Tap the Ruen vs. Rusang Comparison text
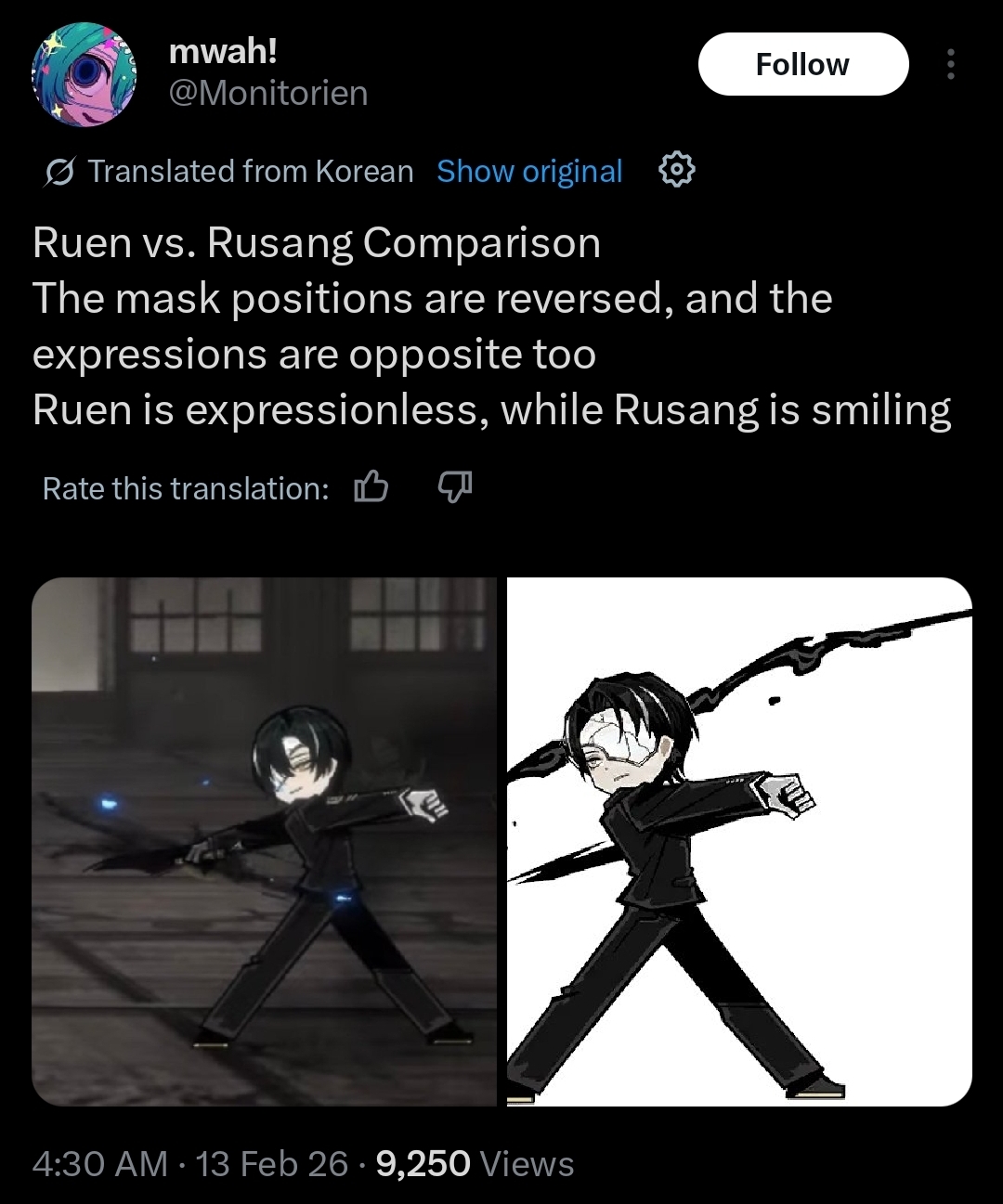1003x1204 pixels. [317, 243]
